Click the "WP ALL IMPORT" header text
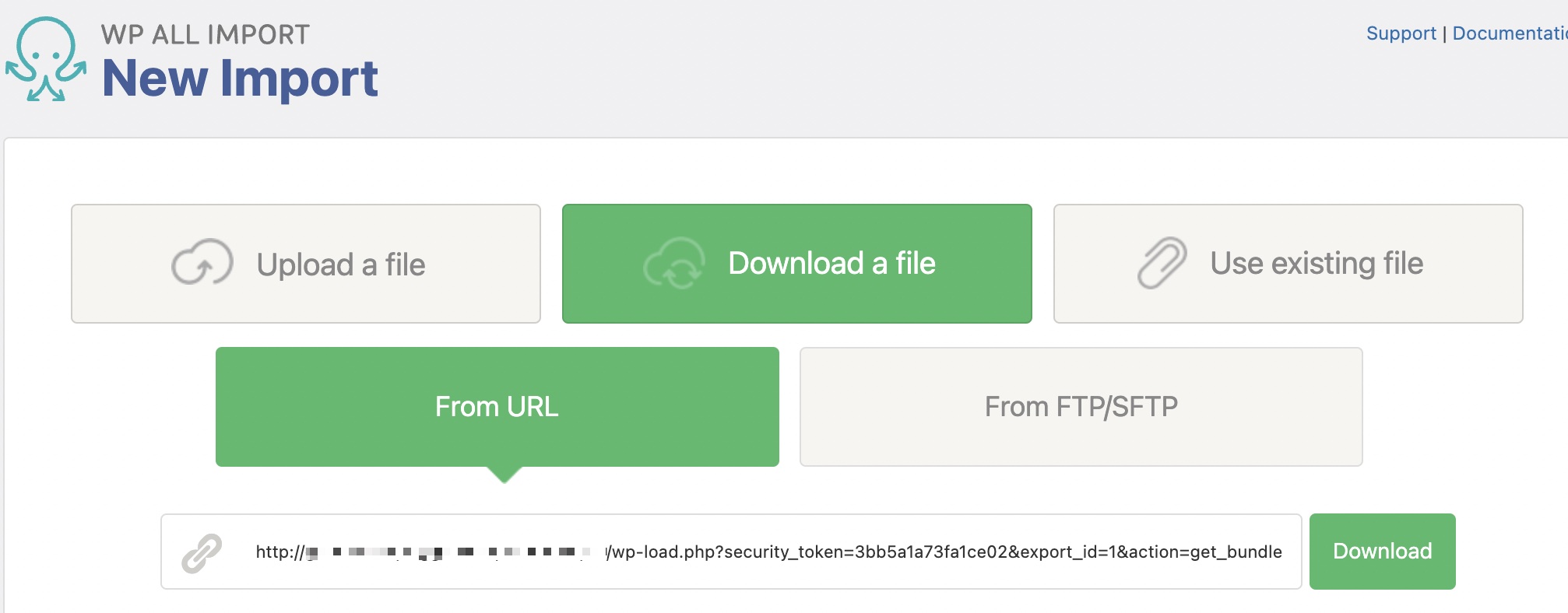1568x613 pixels. [206, 35]
